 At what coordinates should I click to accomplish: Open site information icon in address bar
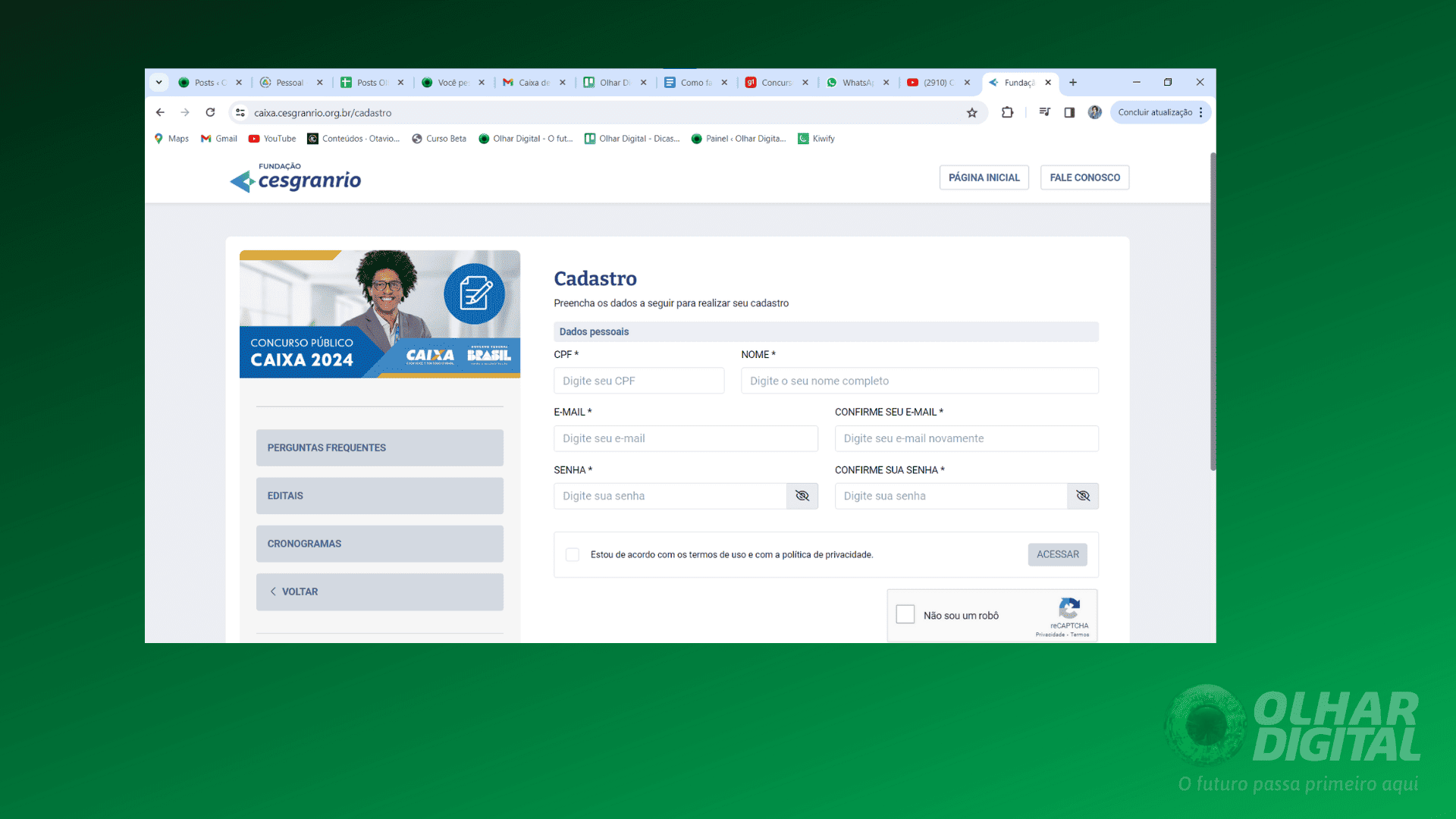coord(240,112)
